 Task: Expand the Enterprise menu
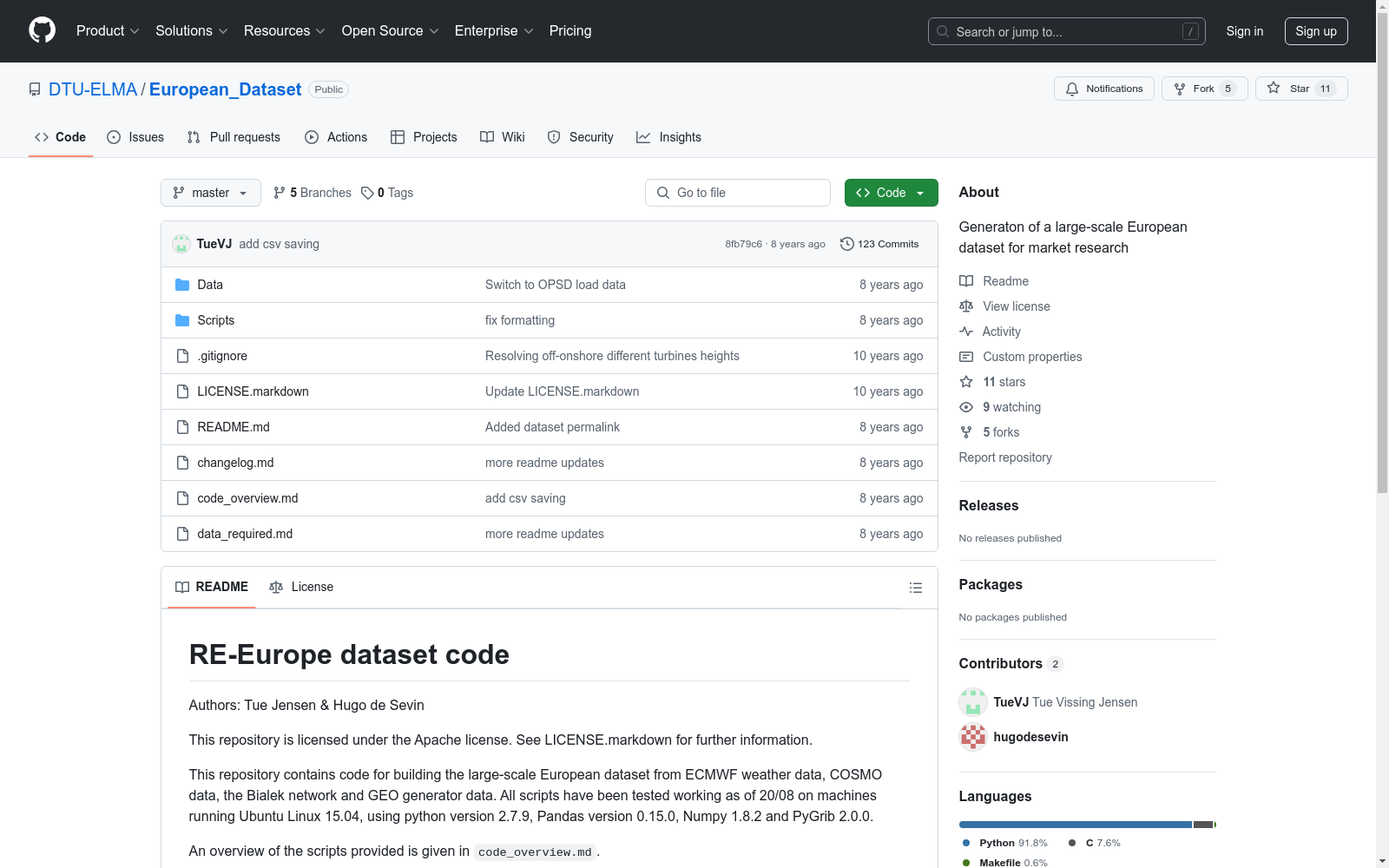pos(494,31)
